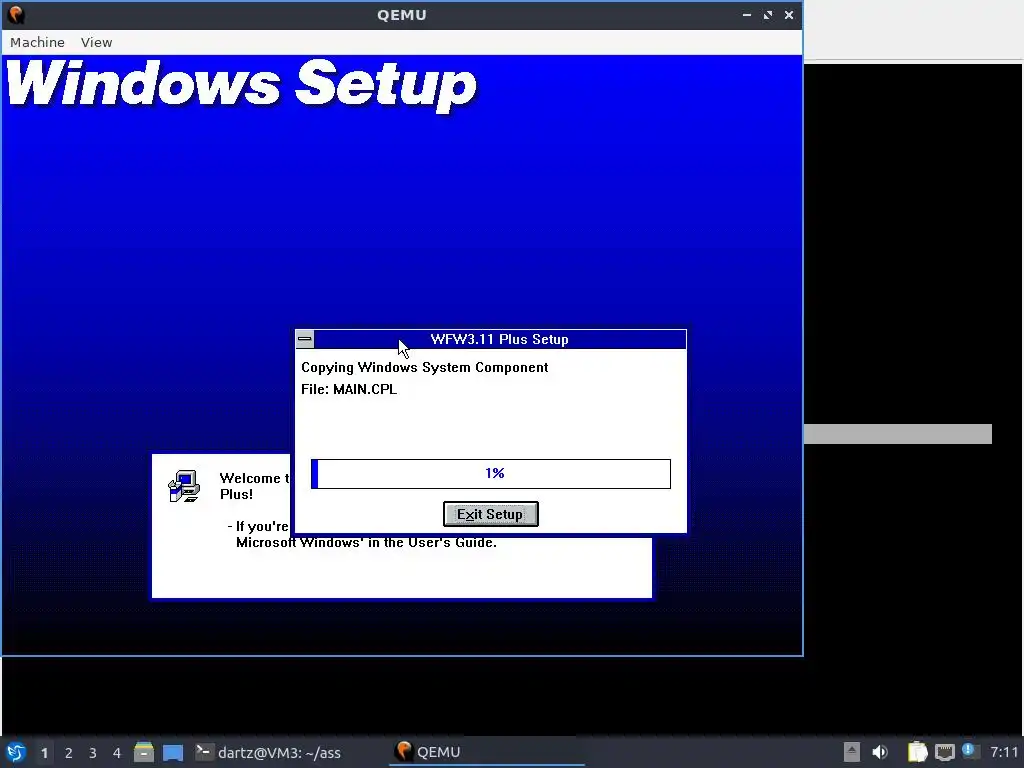This screenshot has height=768, width=1024.
Task: Open the volume control tray icon
Action: [x=880, y=752]
